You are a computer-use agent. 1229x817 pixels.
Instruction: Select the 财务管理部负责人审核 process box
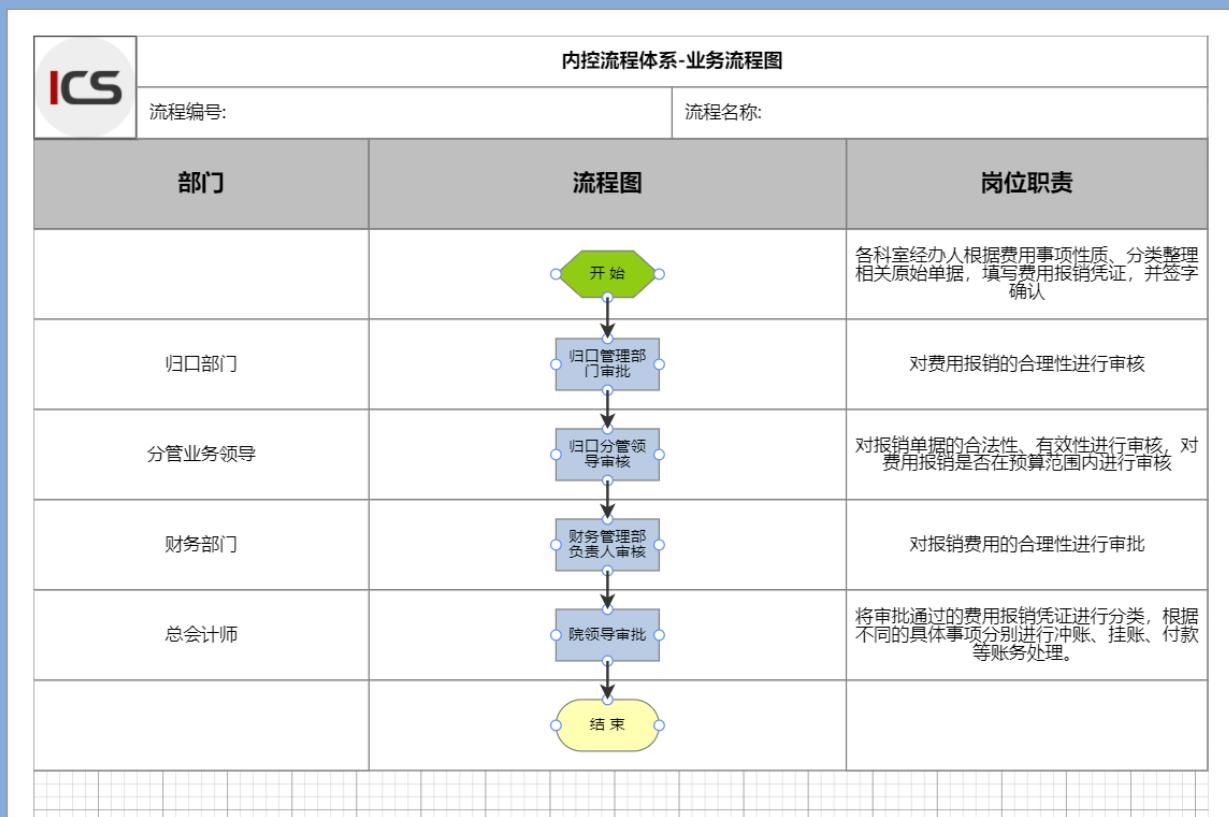[607, 545]
